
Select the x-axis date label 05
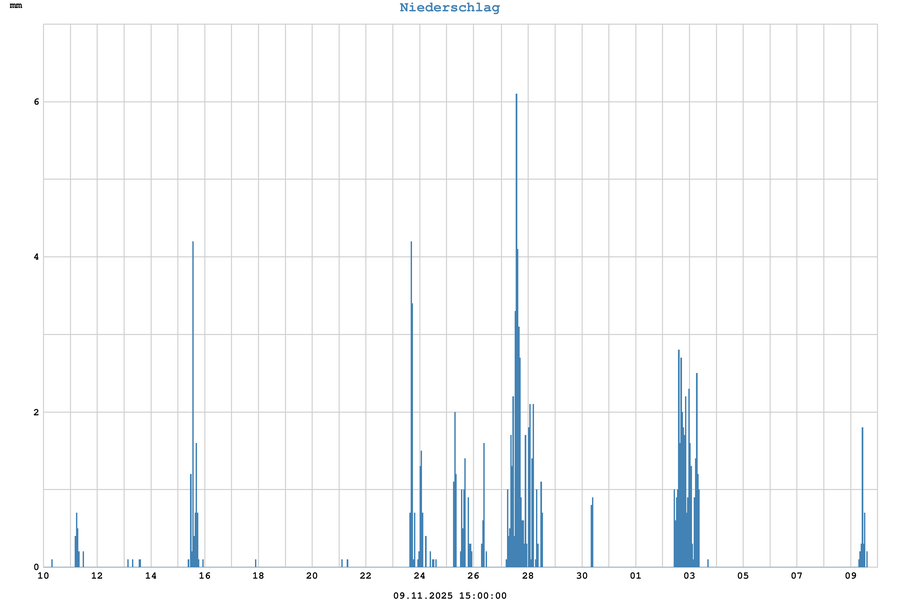743,576
